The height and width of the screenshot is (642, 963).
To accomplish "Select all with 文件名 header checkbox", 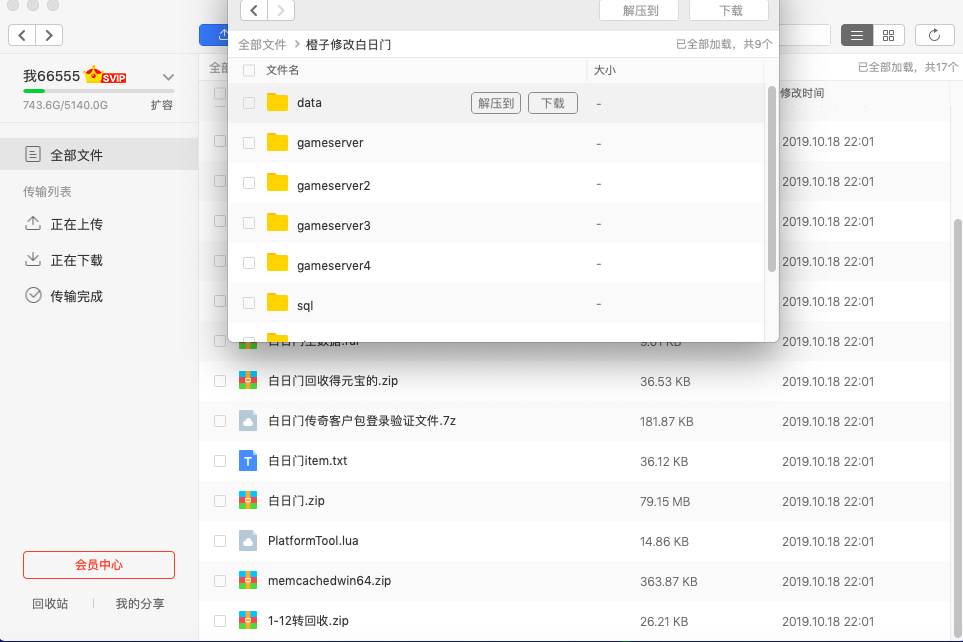I will click(249, 71).
